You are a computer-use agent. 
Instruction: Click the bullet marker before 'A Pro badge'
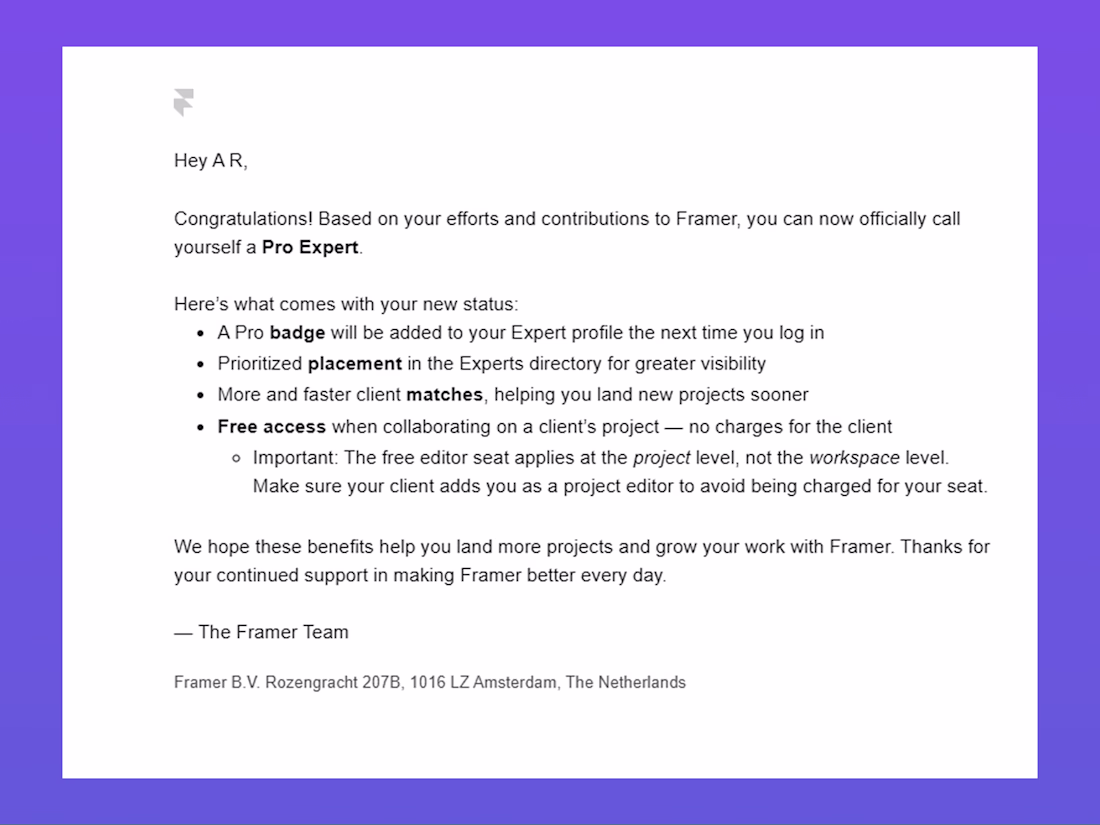coord(201,334)
